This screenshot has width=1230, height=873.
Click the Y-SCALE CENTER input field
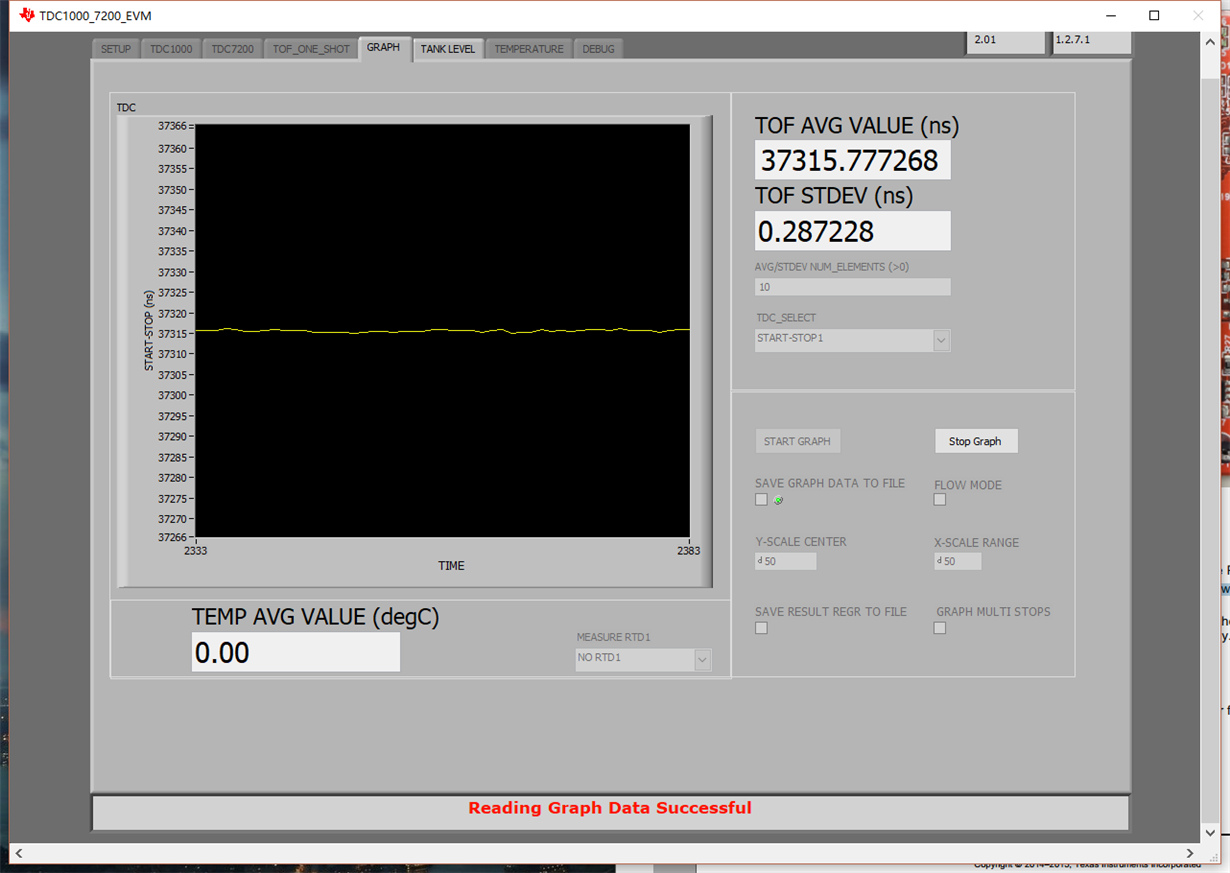pos(786,561)
